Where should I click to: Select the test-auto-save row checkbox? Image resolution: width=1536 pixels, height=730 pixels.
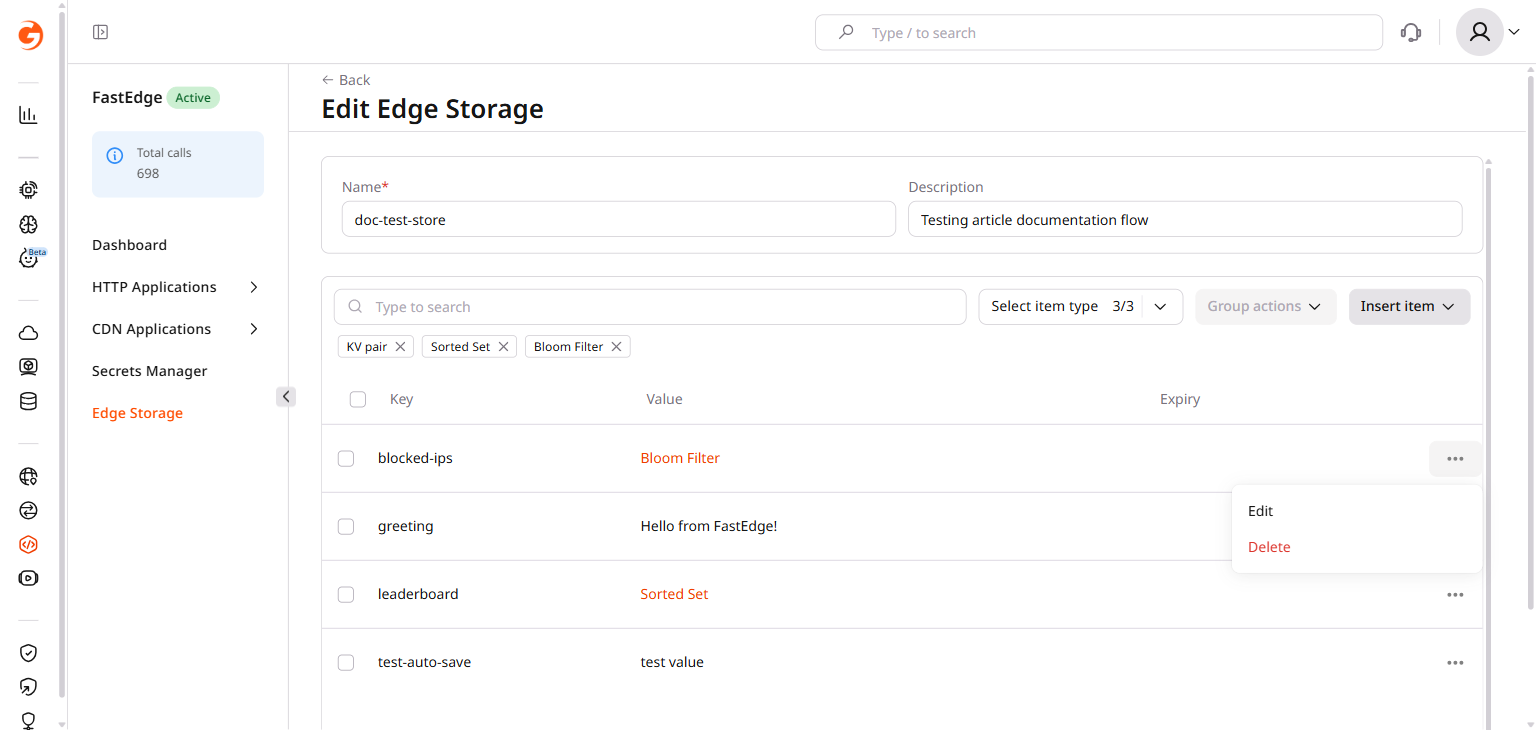[x=346, y=662]
